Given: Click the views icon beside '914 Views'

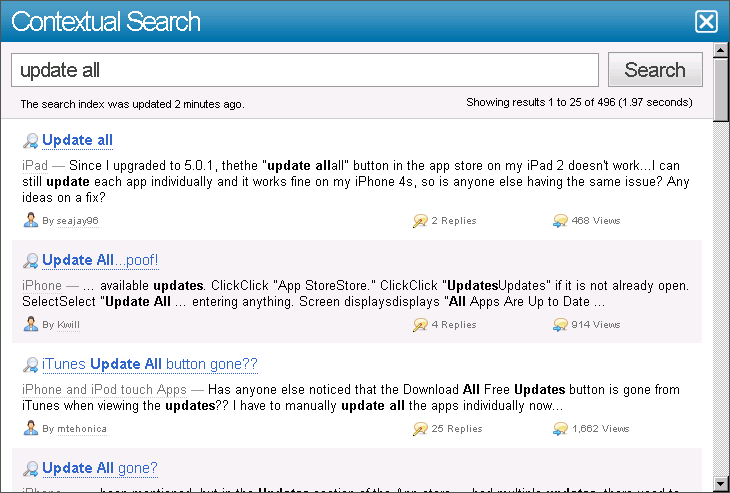Looking at the screenshot, I should coord(560,324).
